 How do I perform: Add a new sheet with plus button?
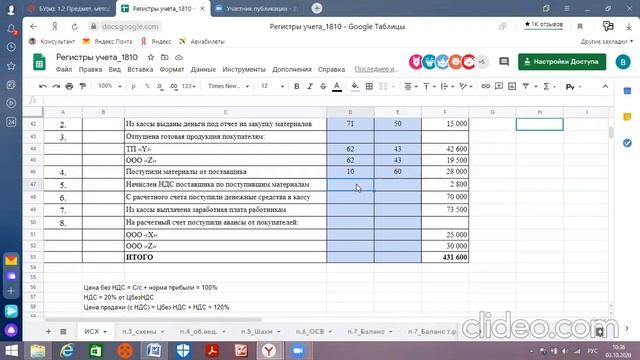[x=49, y=331]
